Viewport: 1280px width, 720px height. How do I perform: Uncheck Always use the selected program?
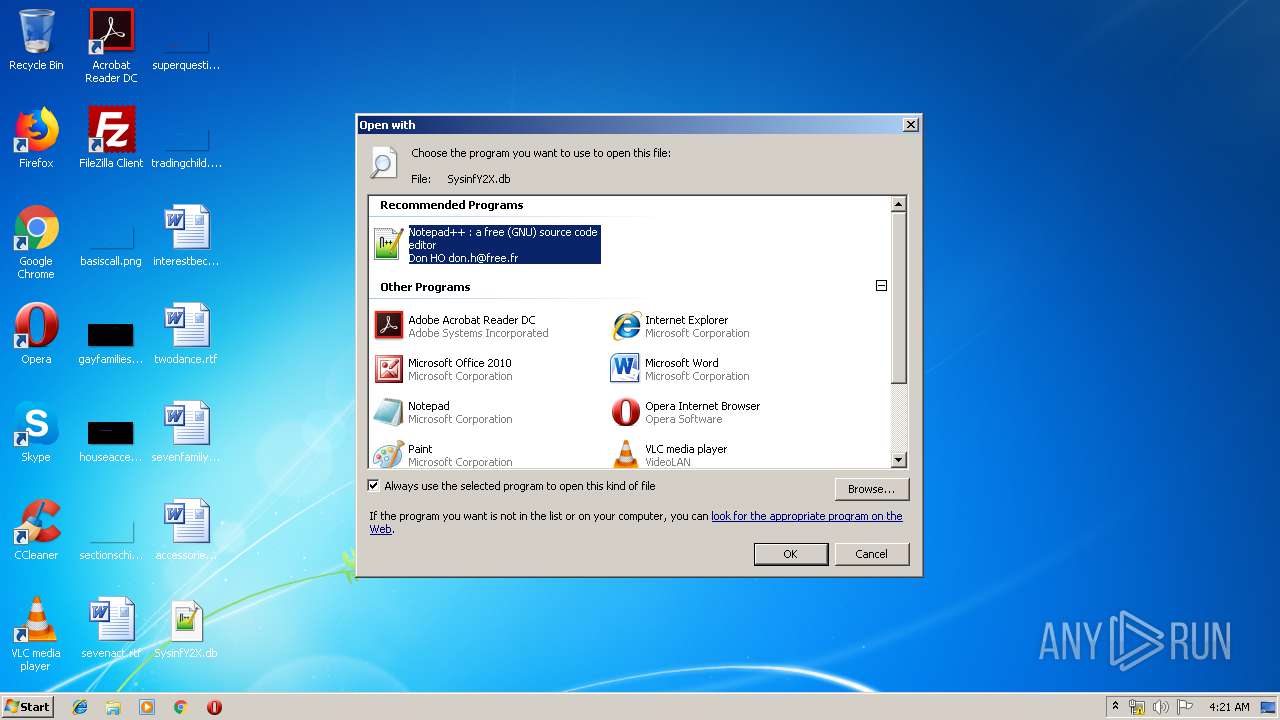(374, 486)
